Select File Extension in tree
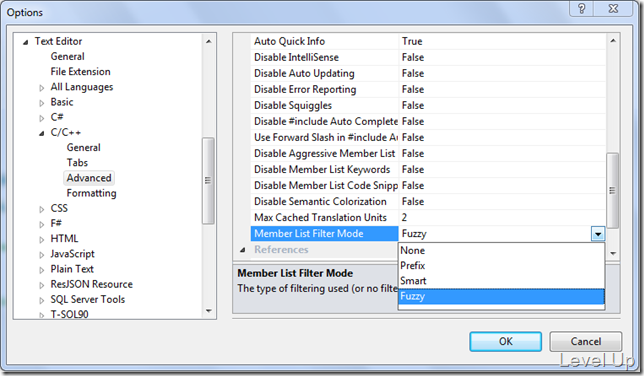 tap(80, 72)
